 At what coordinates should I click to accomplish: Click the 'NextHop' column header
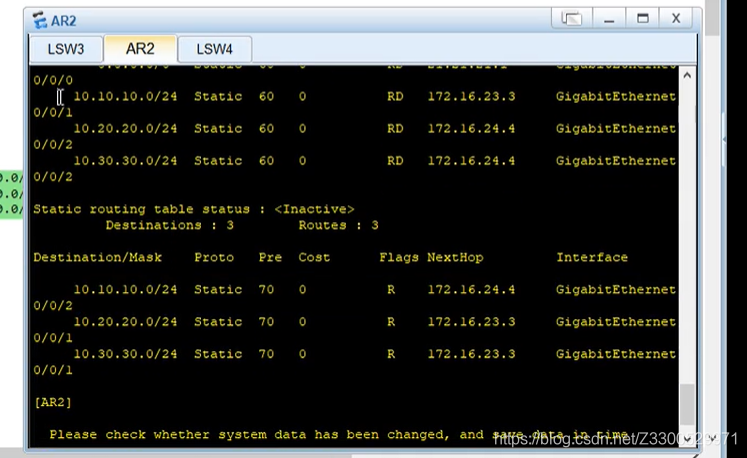coord(455,257)
